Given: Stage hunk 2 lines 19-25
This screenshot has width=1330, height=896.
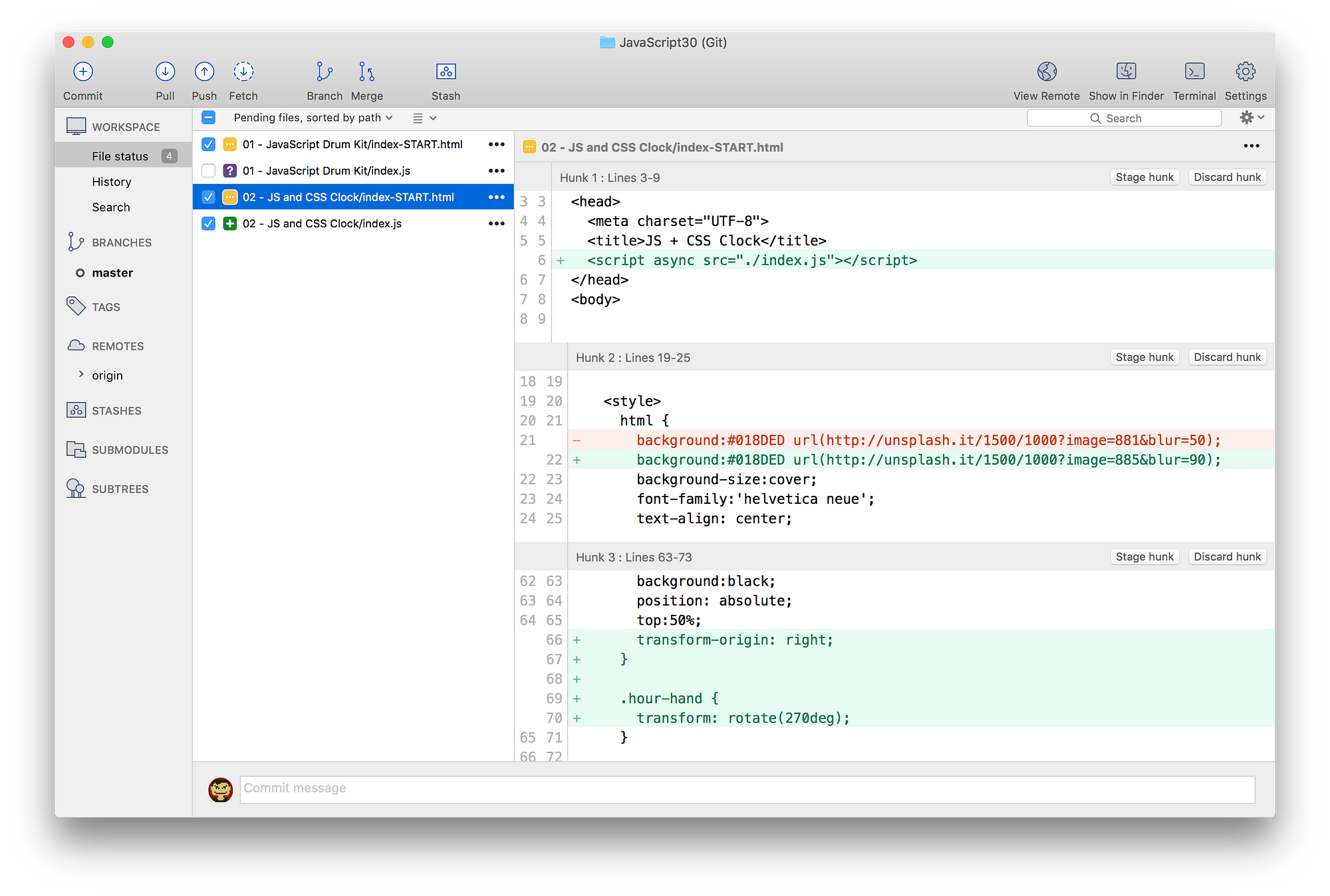Looking at the screenshot, I should [x=1144, y=358].
